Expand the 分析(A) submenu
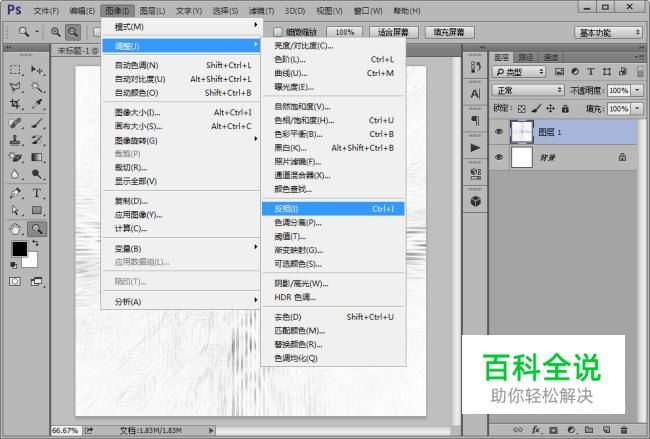650x439 pixels. click(x=181, y=301)
